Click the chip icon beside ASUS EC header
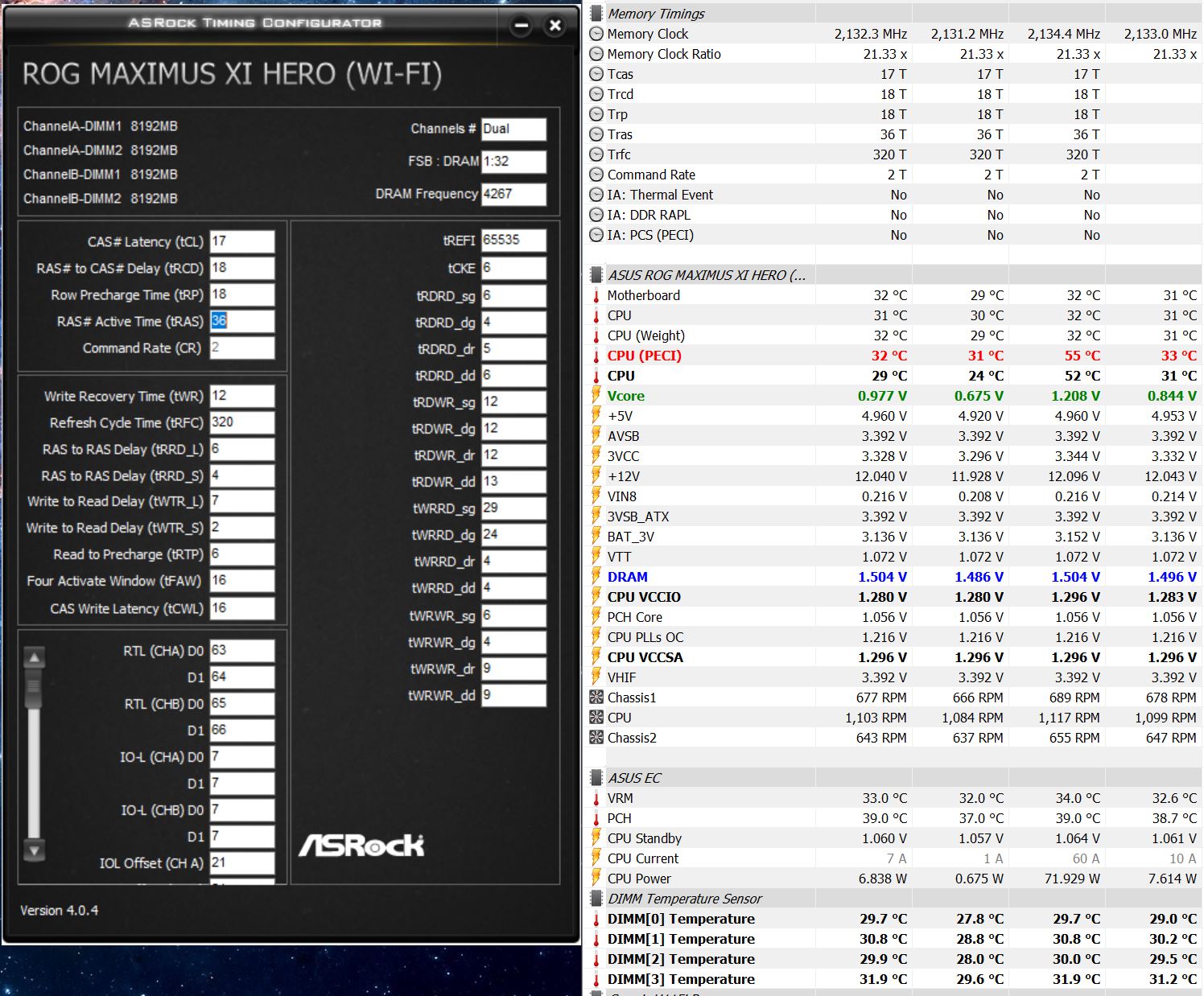 point(596,778)
